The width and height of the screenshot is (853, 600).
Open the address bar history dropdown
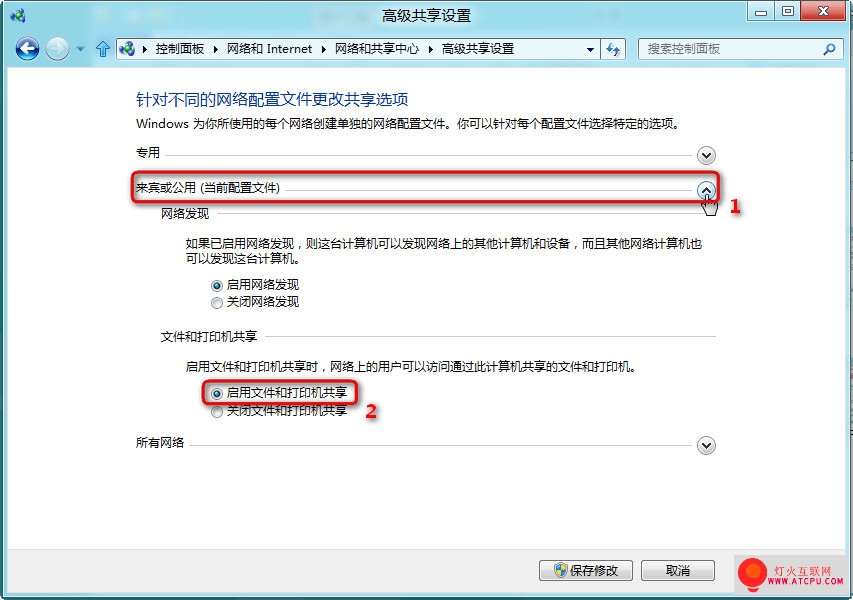(590, 50)
